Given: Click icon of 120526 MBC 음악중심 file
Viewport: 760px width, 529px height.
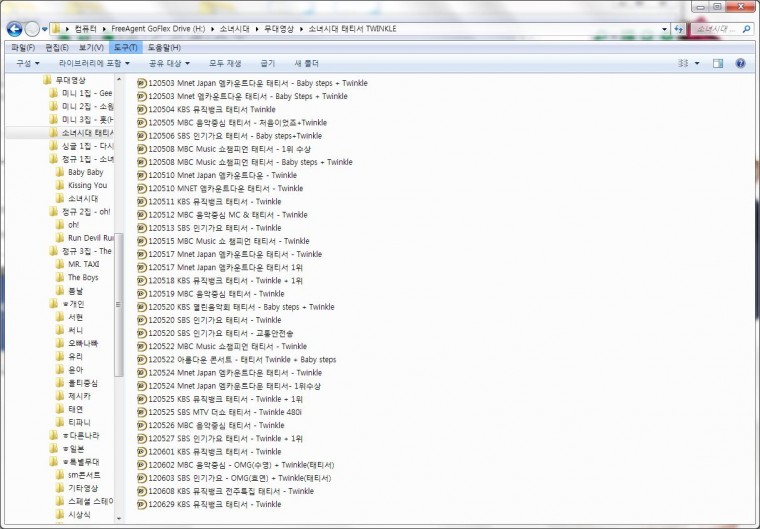Looking at the screenshot, I should (x=142, y=425).
